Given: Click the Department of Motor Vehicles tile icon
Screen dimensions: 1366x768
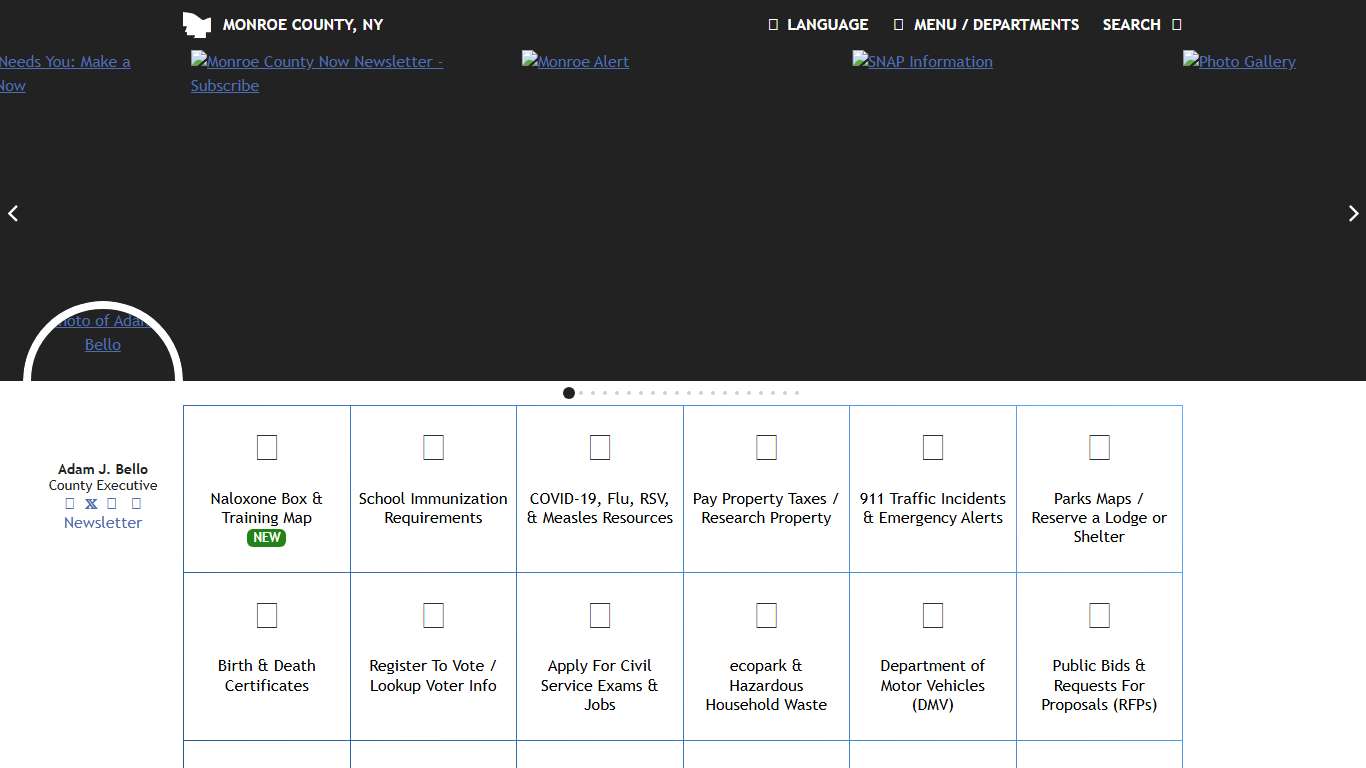Looking at the screenshot, I should pyautogui.click(x=933, y=615).
